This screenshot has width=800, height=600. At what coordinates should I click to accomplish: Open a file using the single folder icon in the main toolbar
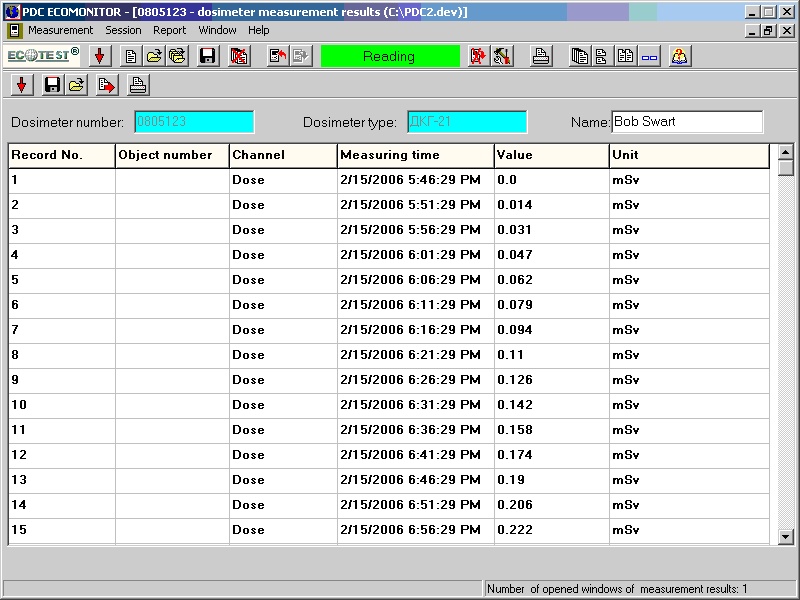pos(154,56)
